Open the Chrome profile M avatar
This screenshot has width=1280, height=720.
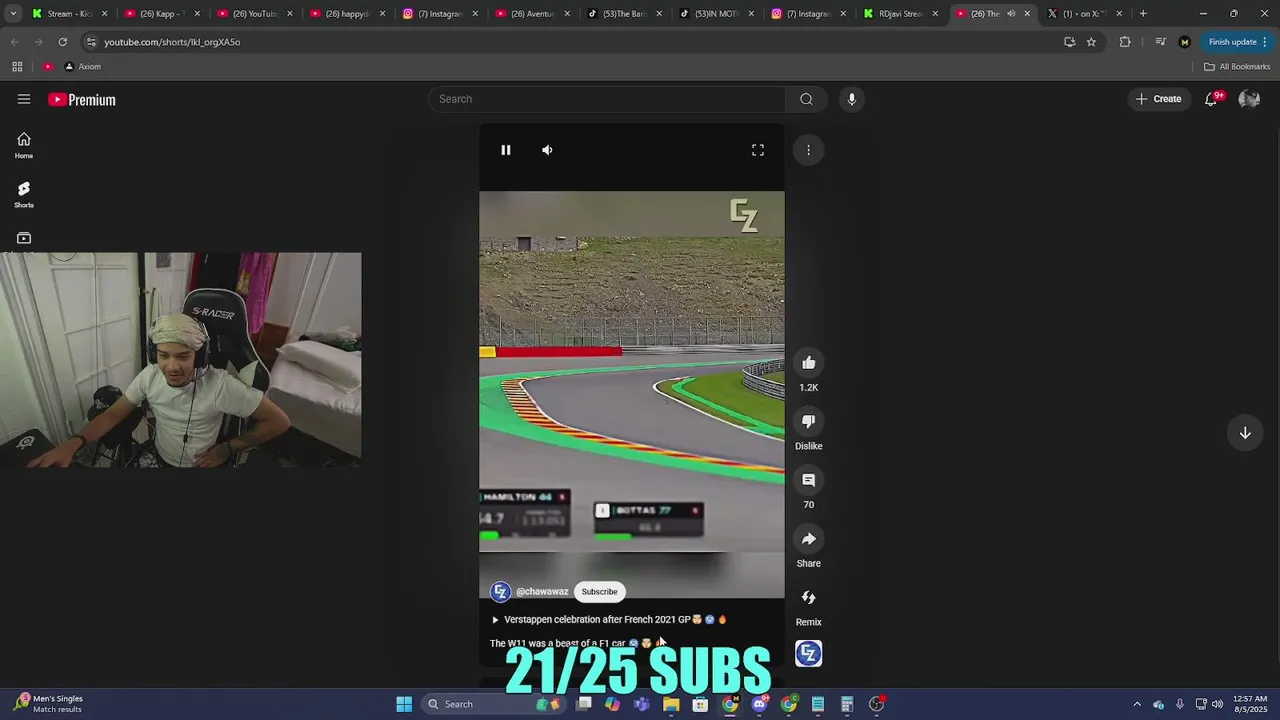point(1185,42)
